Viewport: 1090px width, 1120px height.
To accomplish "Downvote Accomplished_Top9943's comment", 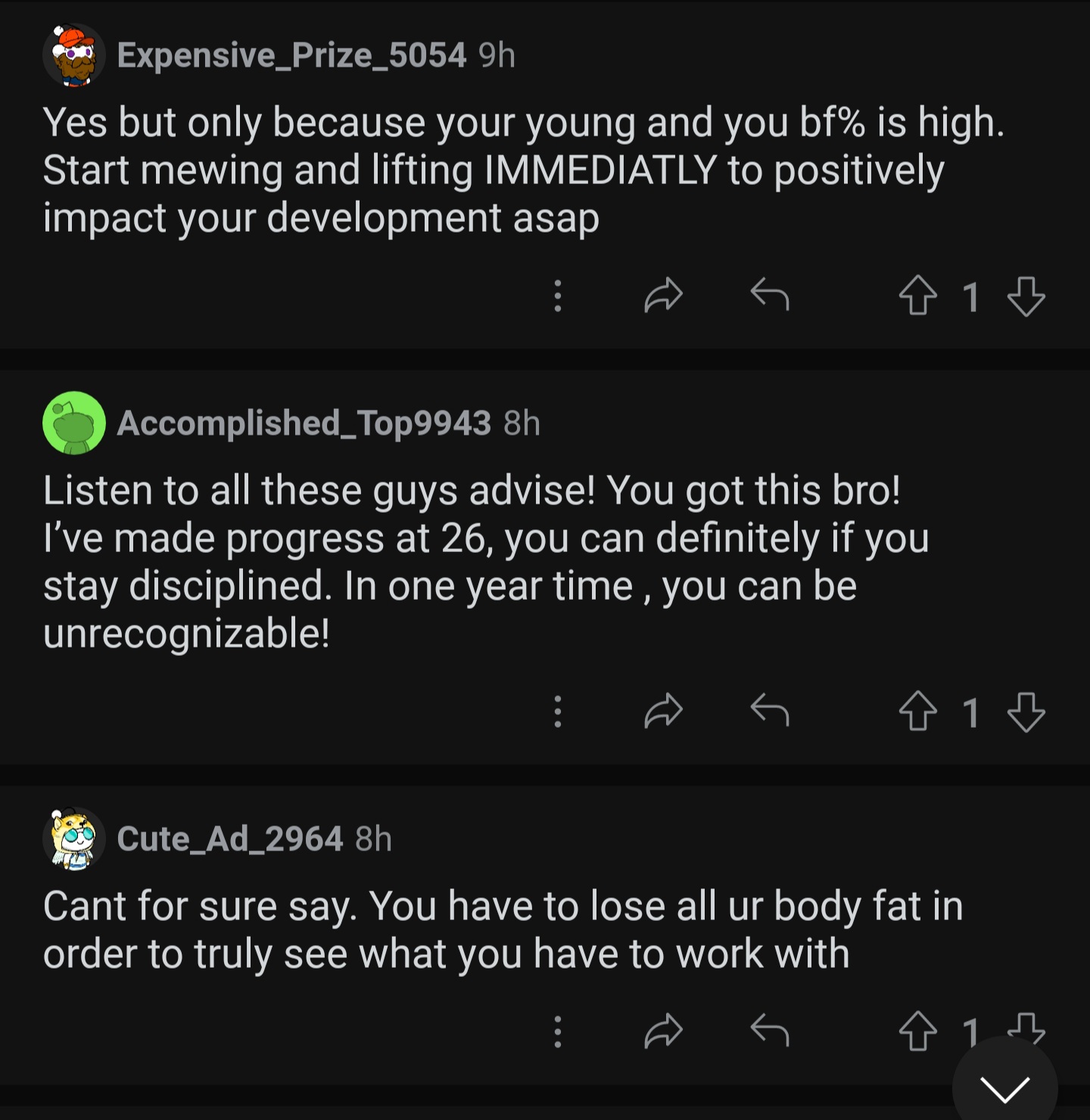I will 1026,712.
